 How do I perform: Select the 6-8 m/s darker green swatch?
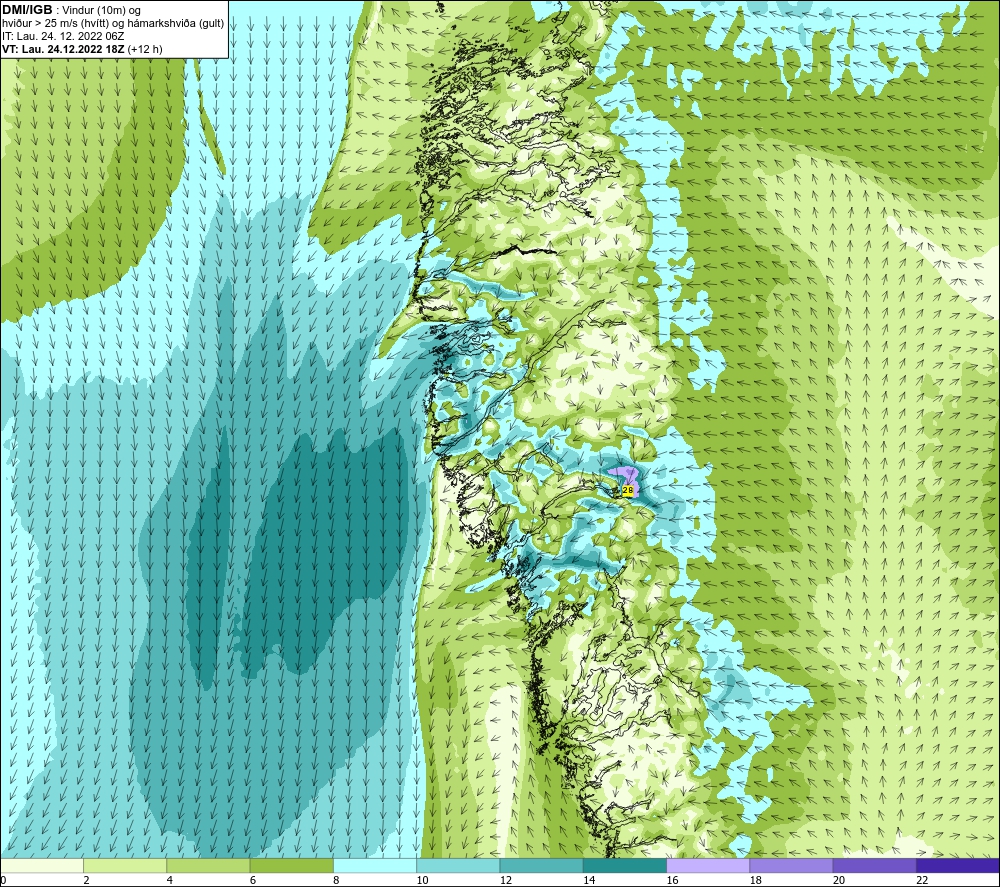coord(291,866)
